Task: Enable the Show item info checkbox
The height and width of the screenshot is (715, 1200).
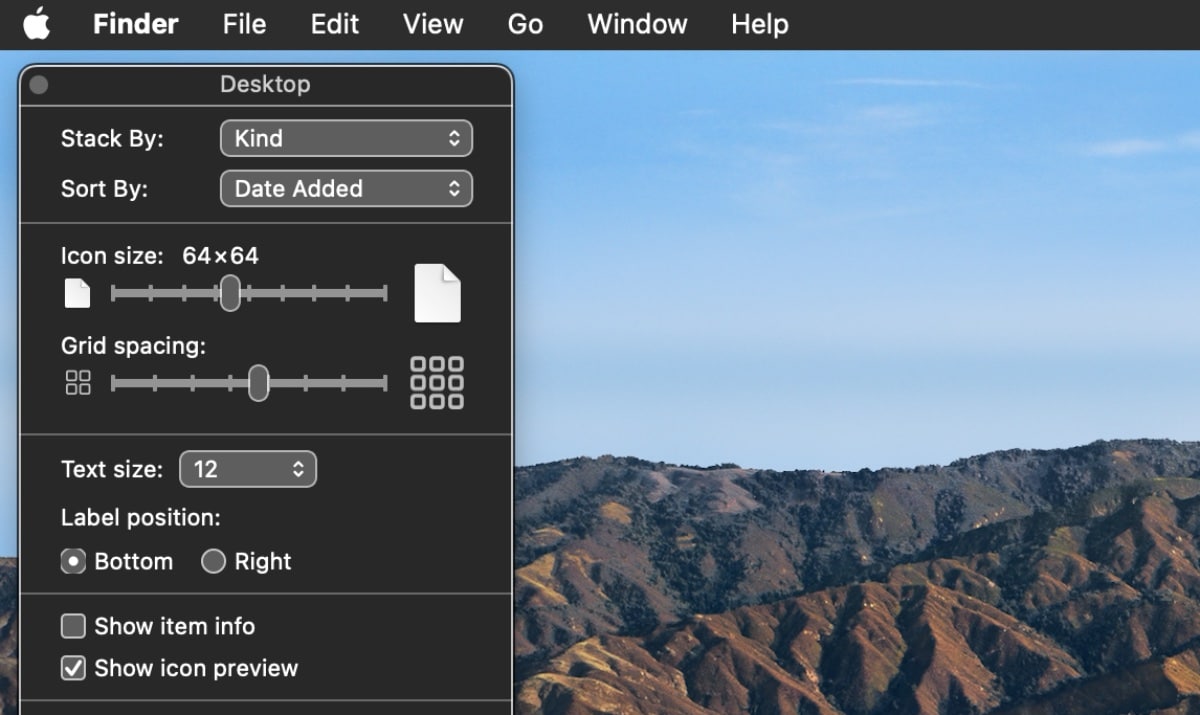Action: 73,627
